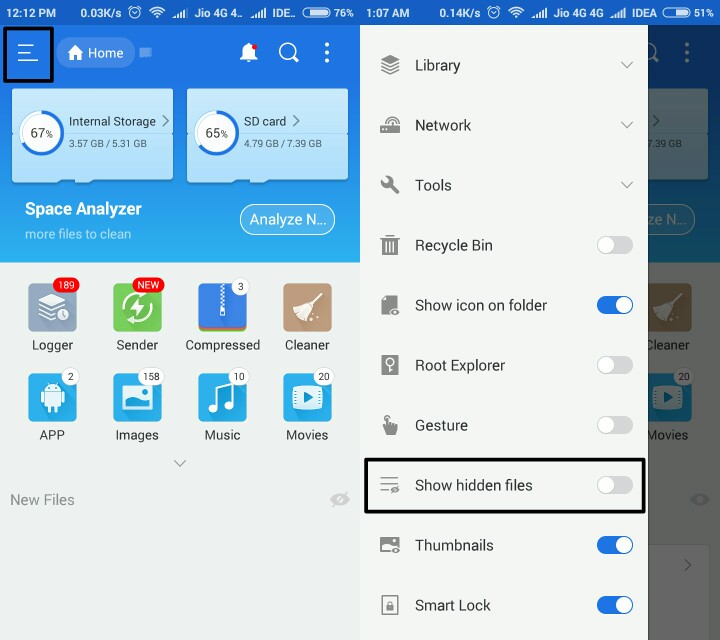Turn on the Root Explorer switch
This screenshot has width=720, height=640.
pyautogui.click(x=615, y=365)
